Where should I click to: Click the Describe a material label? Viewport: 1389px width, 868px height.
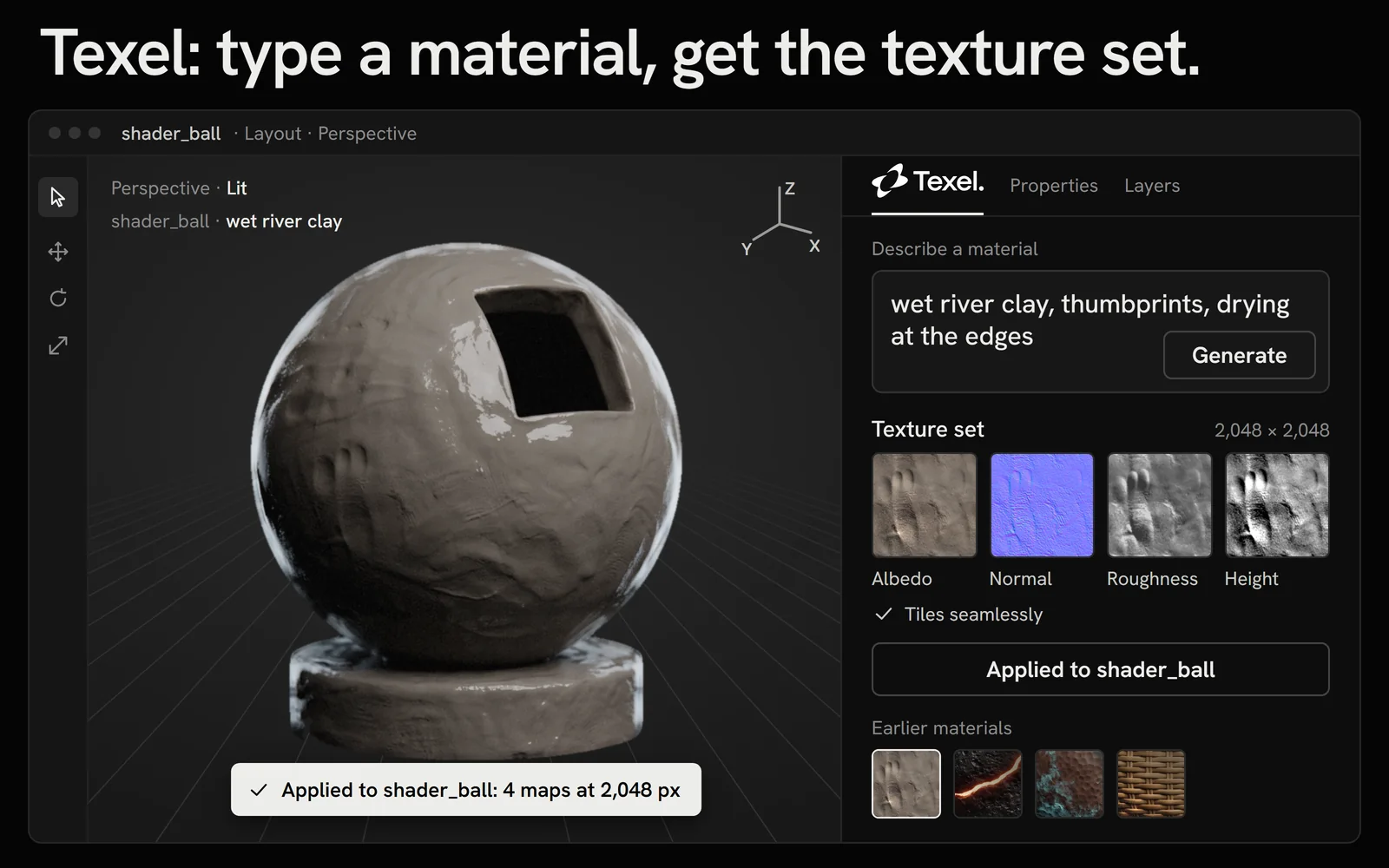(x=955, y=249)
